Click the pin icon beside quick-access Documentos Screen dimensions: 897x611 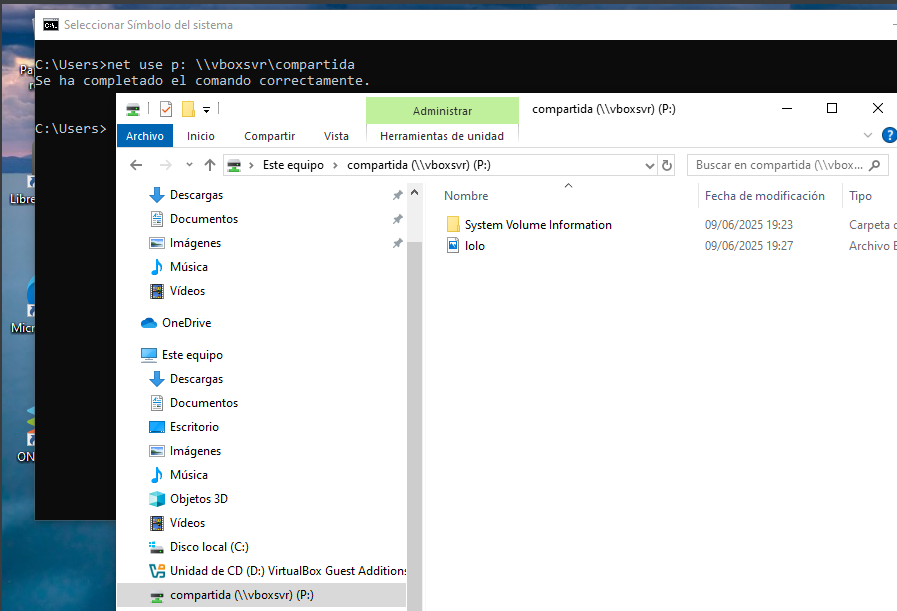coord(398,219)
